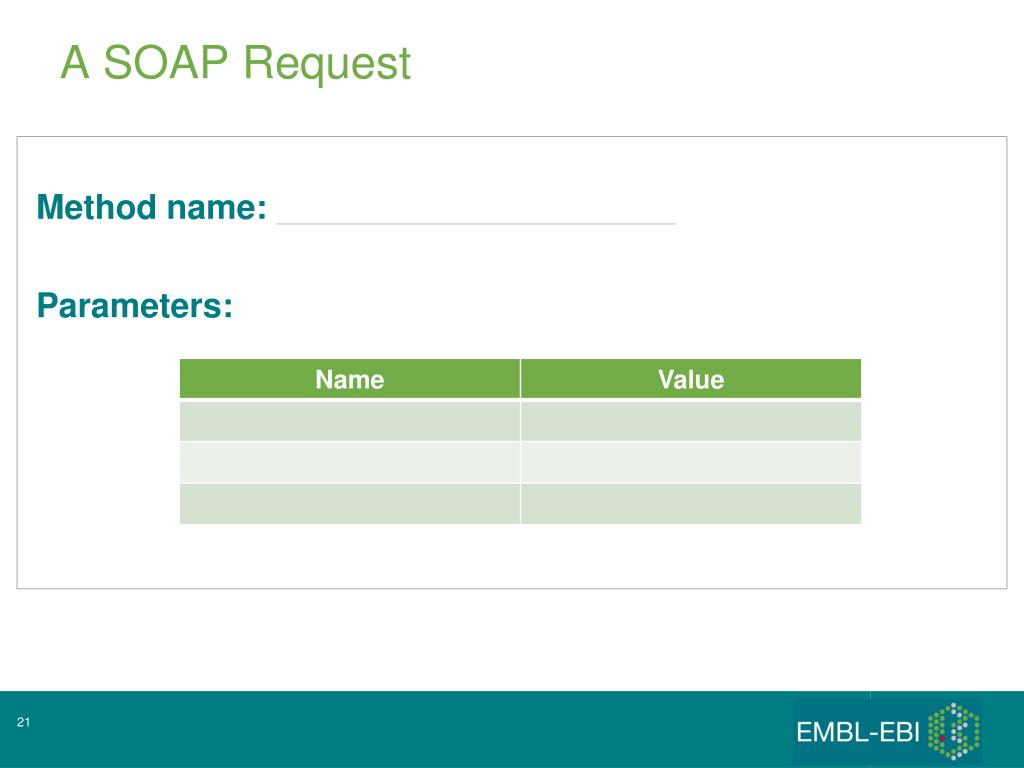Click the word Request in the title
Image resolution: width=1024 pixels, height=768 pixels.
(327, 63)
